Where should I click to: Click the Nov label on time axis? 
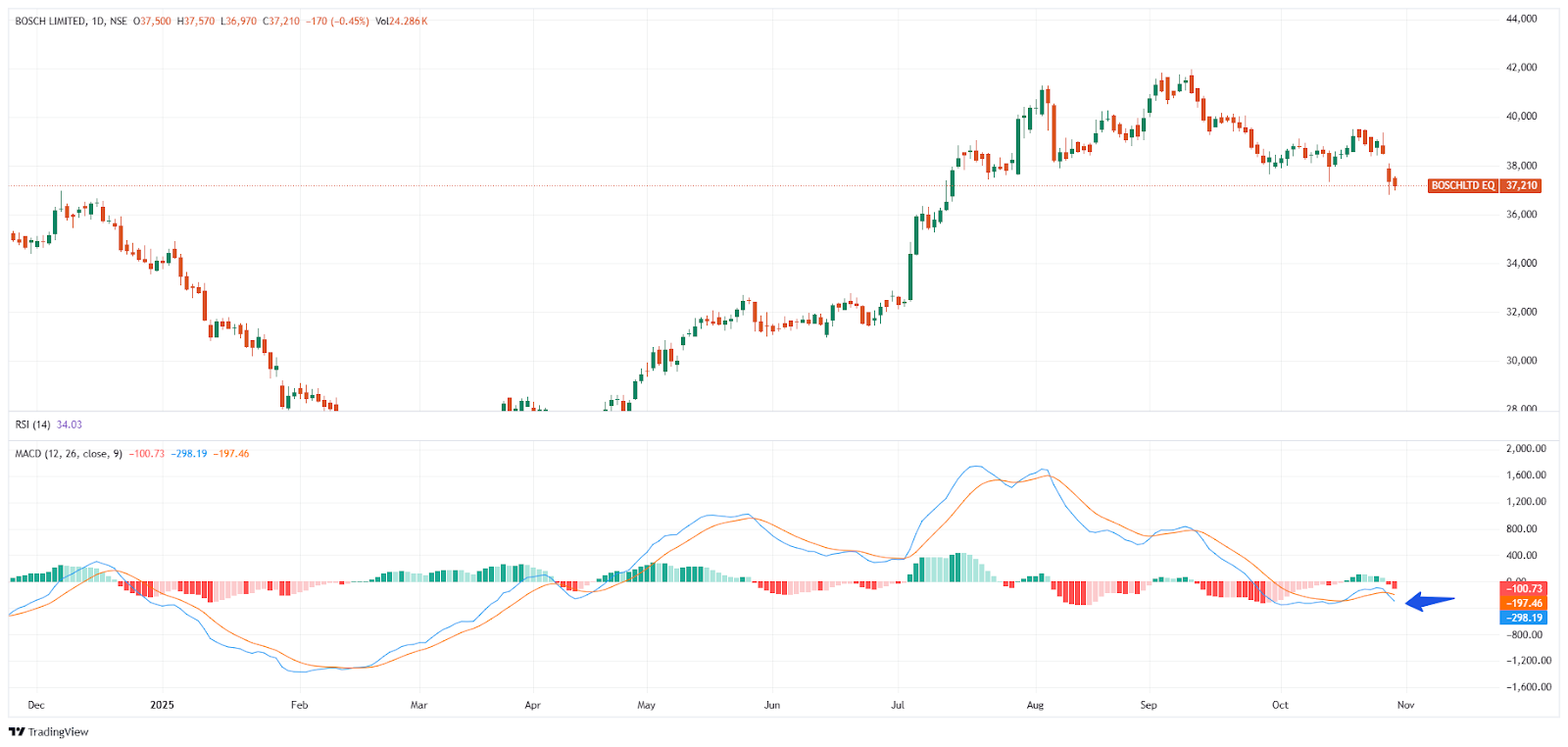(x=1405, y=705)
